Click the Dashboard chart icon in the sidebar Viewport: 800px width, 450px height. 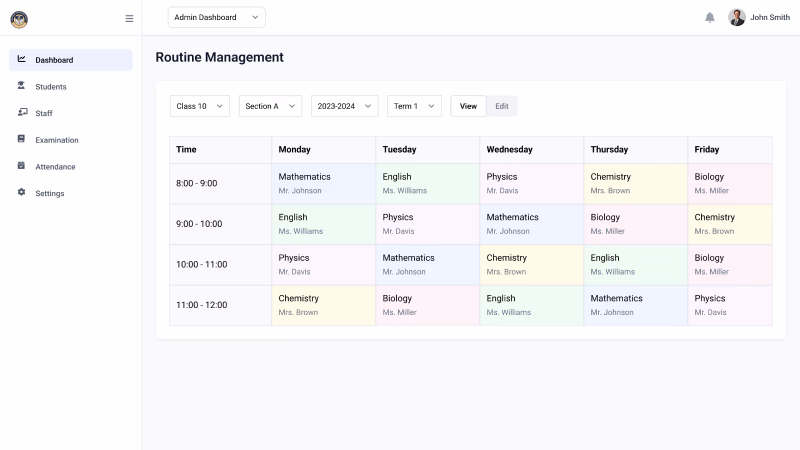point(21,59)
